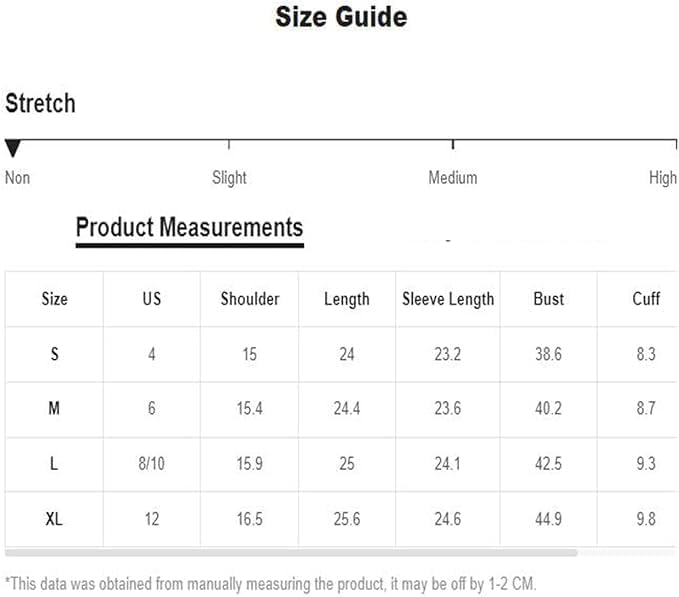This screenshot has width=679, height=597.
Task: Click the Bust column header
Action: [x=549, y=299]
